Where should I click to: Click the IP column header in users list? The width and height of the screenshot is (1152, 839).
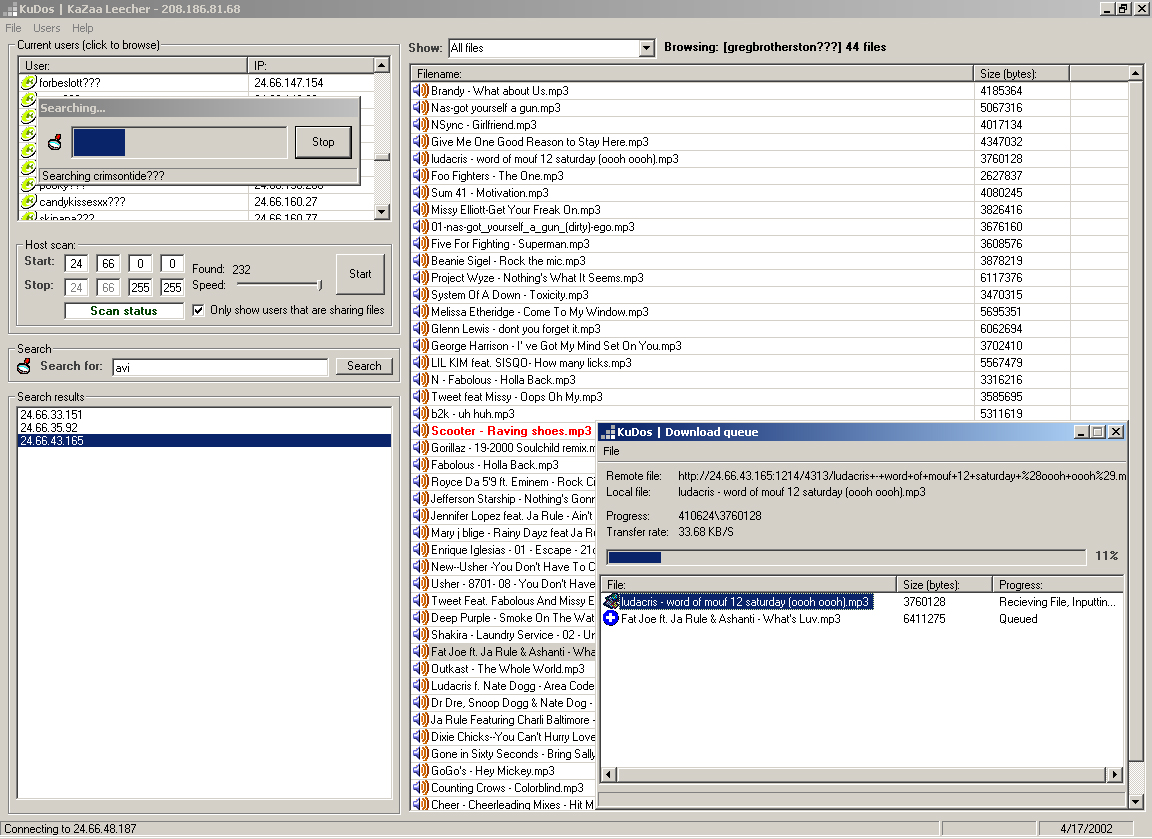pos(311,65)
